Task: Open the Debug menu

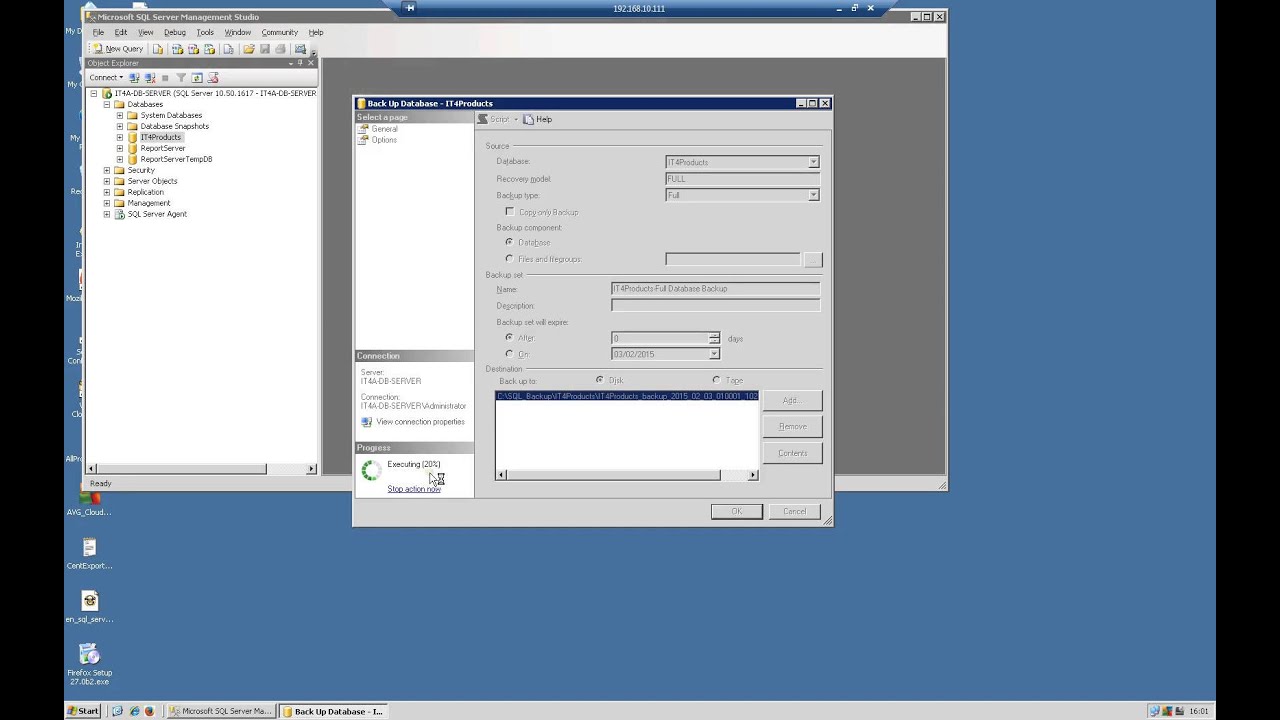Action: tap(175, 32)
